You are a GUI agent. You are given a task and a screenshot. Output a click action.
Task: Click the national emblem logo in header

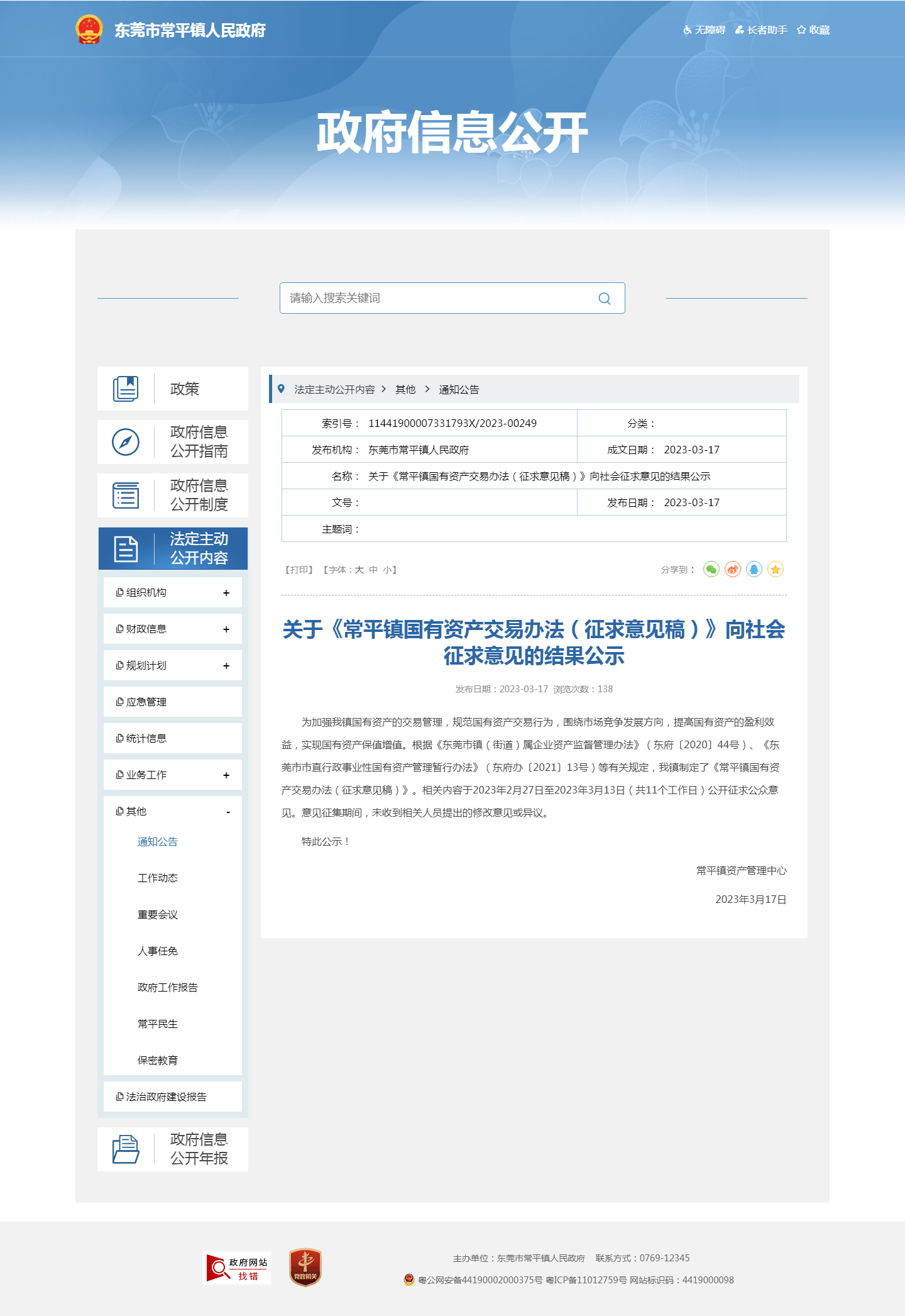[x=89, y=30]
